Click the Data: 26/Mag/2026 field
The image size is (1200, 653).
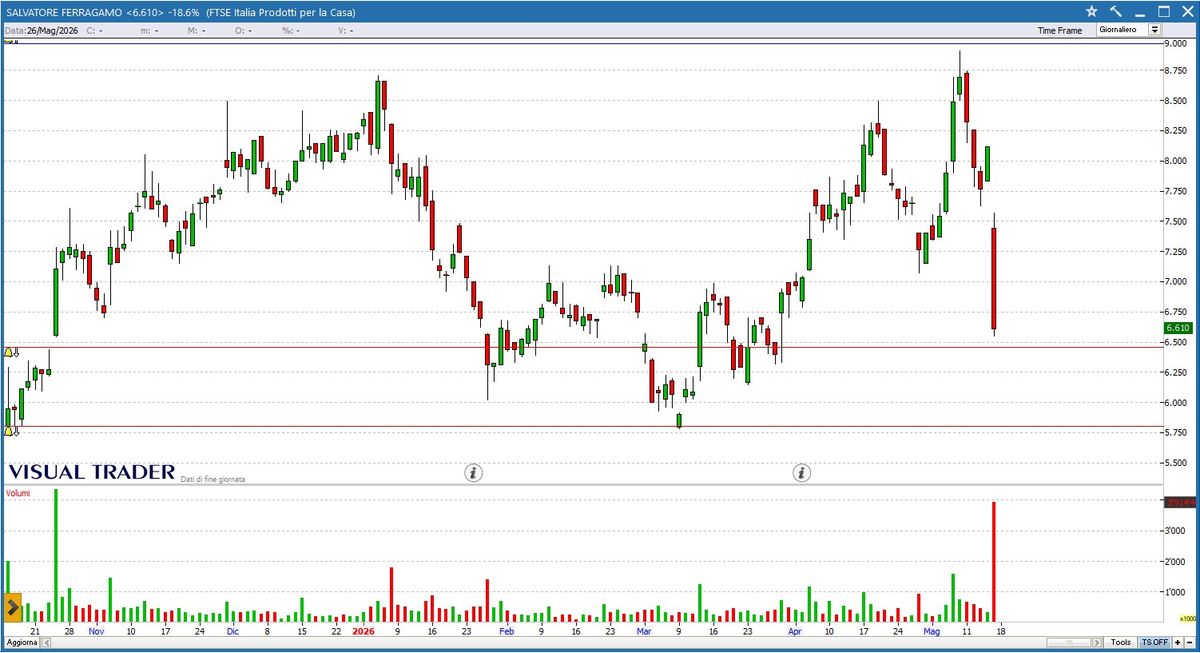40,31
